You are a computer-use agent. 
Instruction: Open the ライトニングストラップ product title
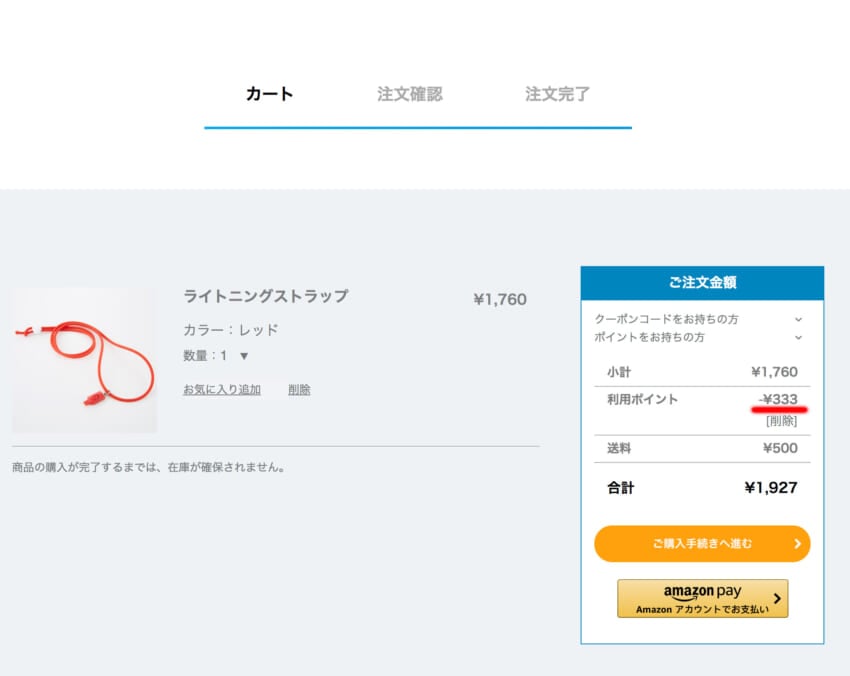[x=266, y=296]
